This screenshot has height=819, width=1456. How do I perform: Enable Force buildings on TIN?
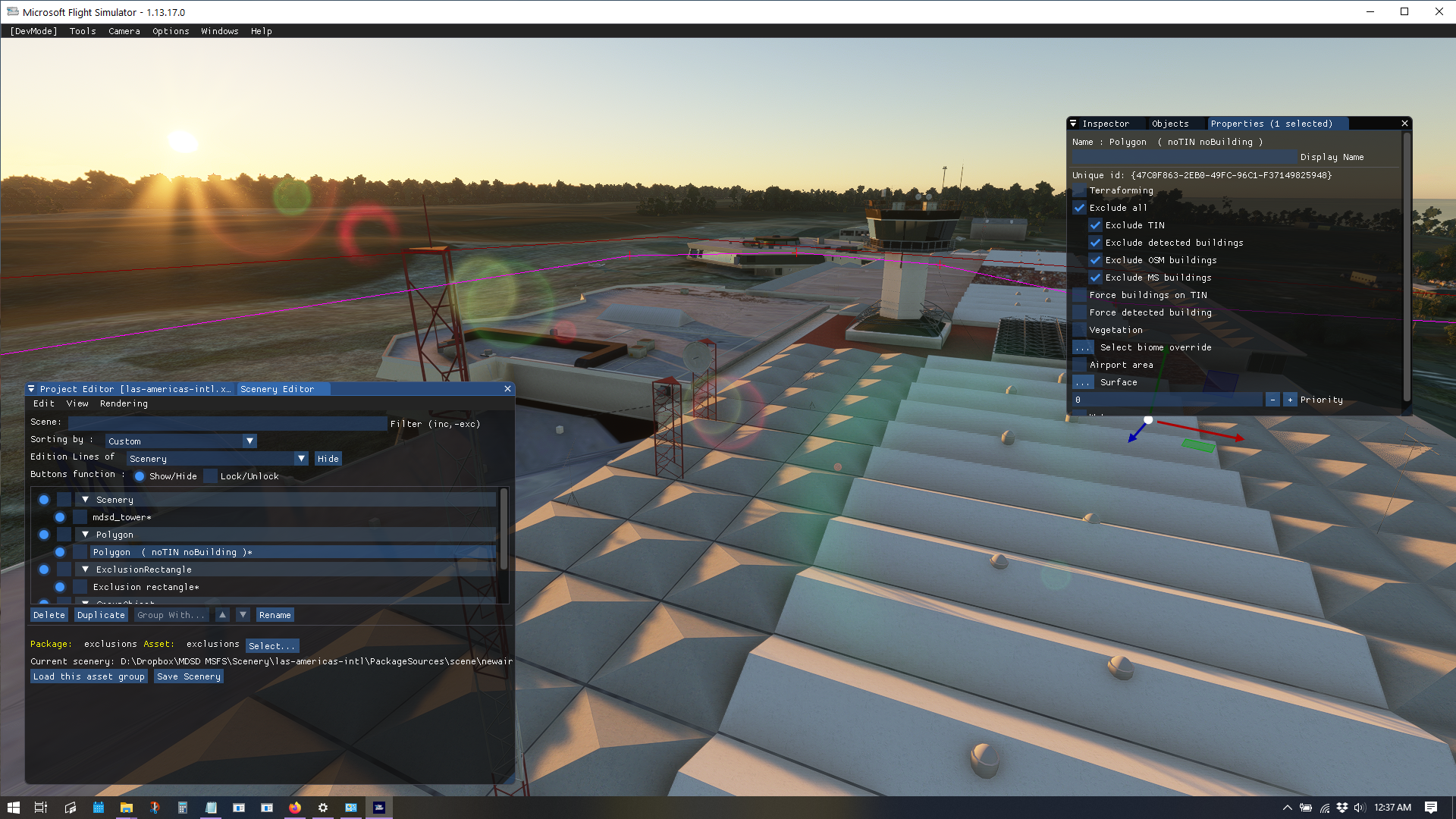(1079, 295)
